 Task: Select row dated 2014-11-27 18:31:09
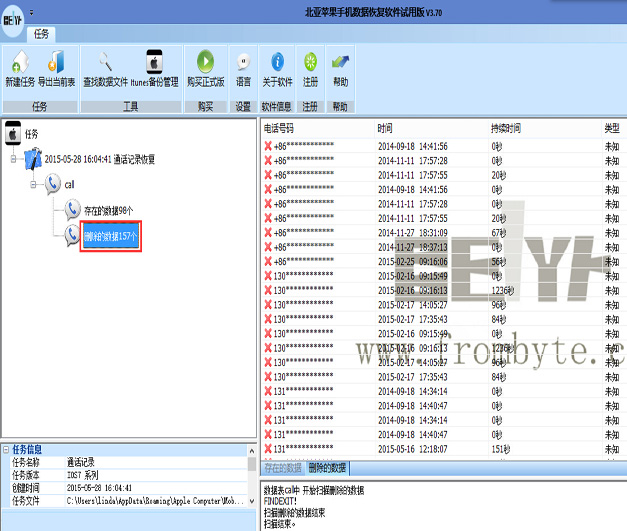click(x=444, y=233)
